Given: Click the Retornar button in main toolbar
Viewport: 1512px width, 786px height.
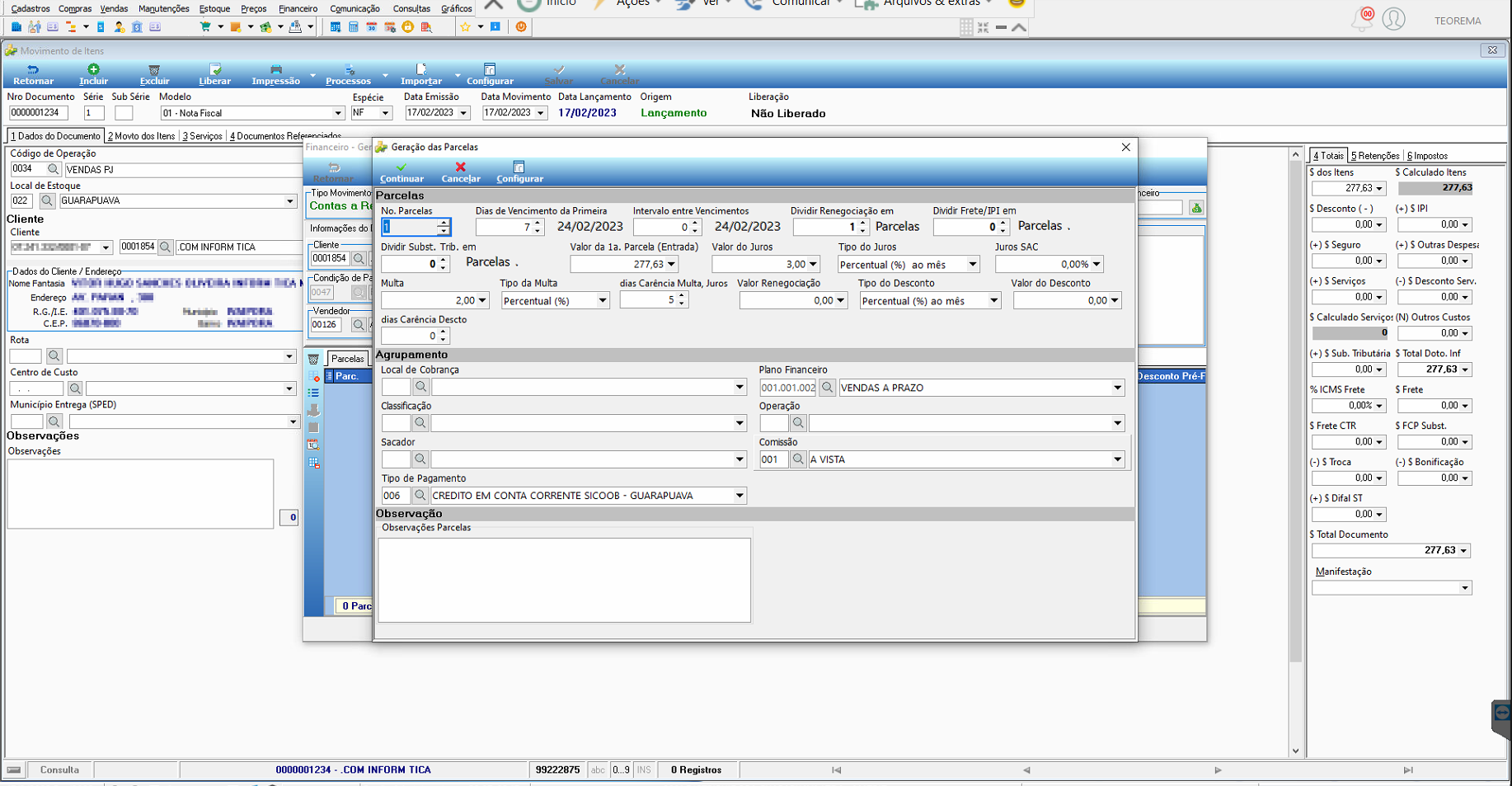Looking at the screenshot, I should 33,74.
